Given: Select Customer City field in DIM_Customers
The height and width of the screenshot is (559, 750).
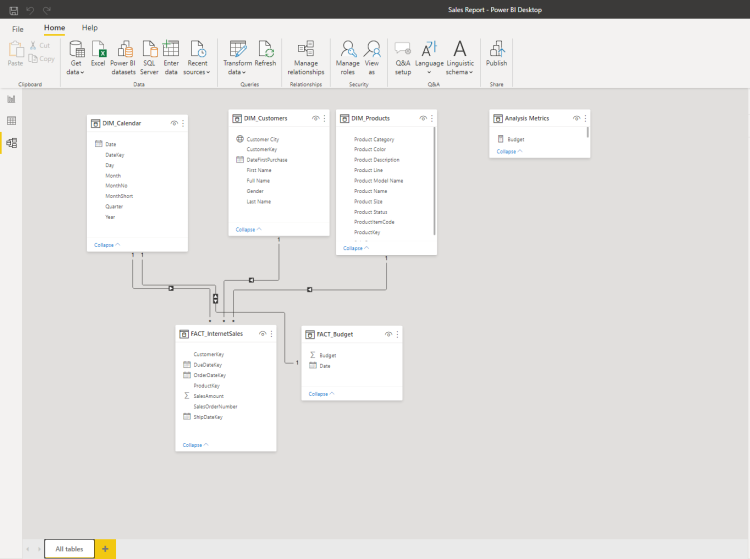Looking at the screenshot, I should (x=263, y=139).
